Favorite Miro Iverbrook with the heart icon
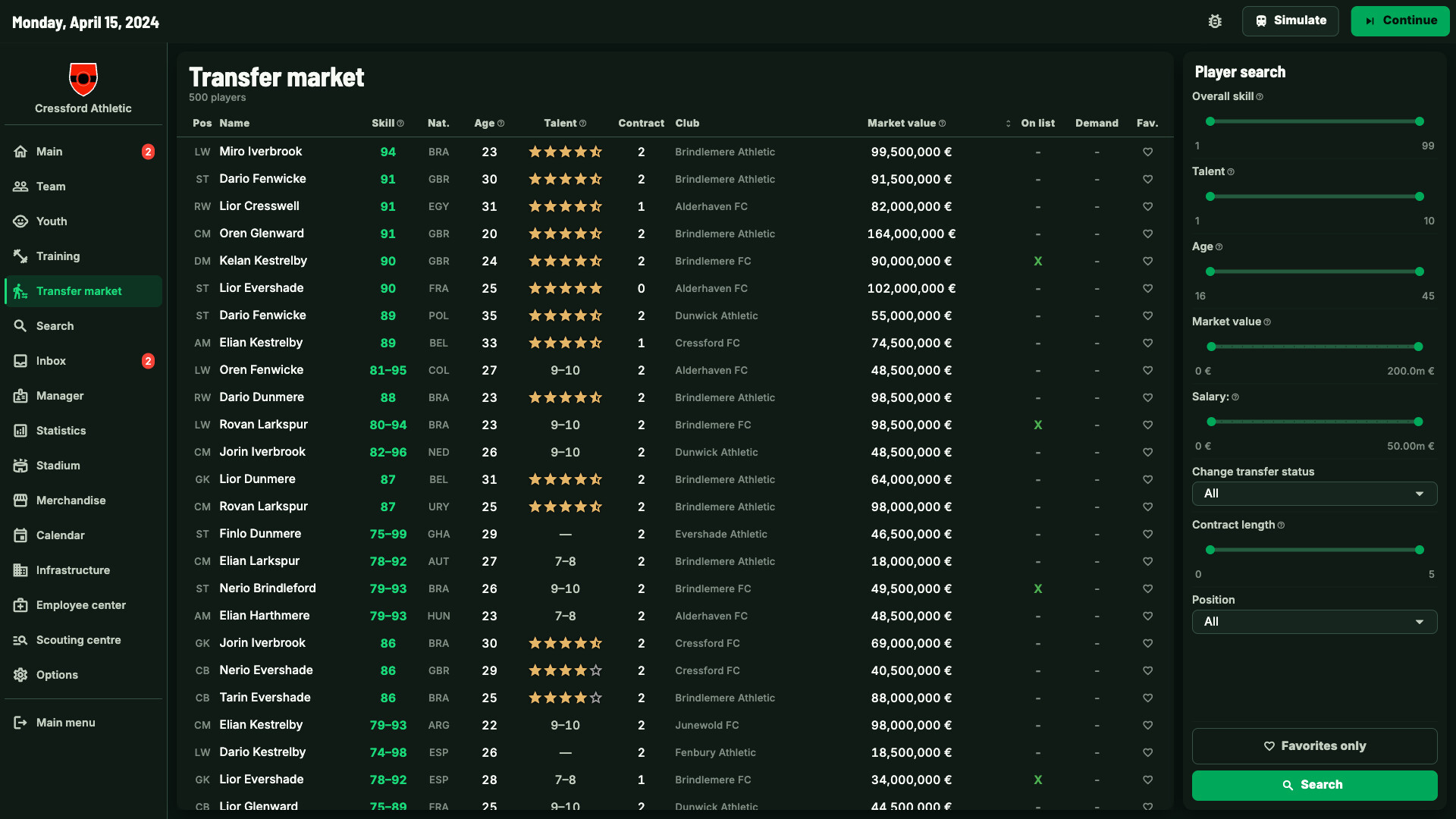Image resolution: width=1456 pixels, height=819 pixels. click(x=1147, y=152)
